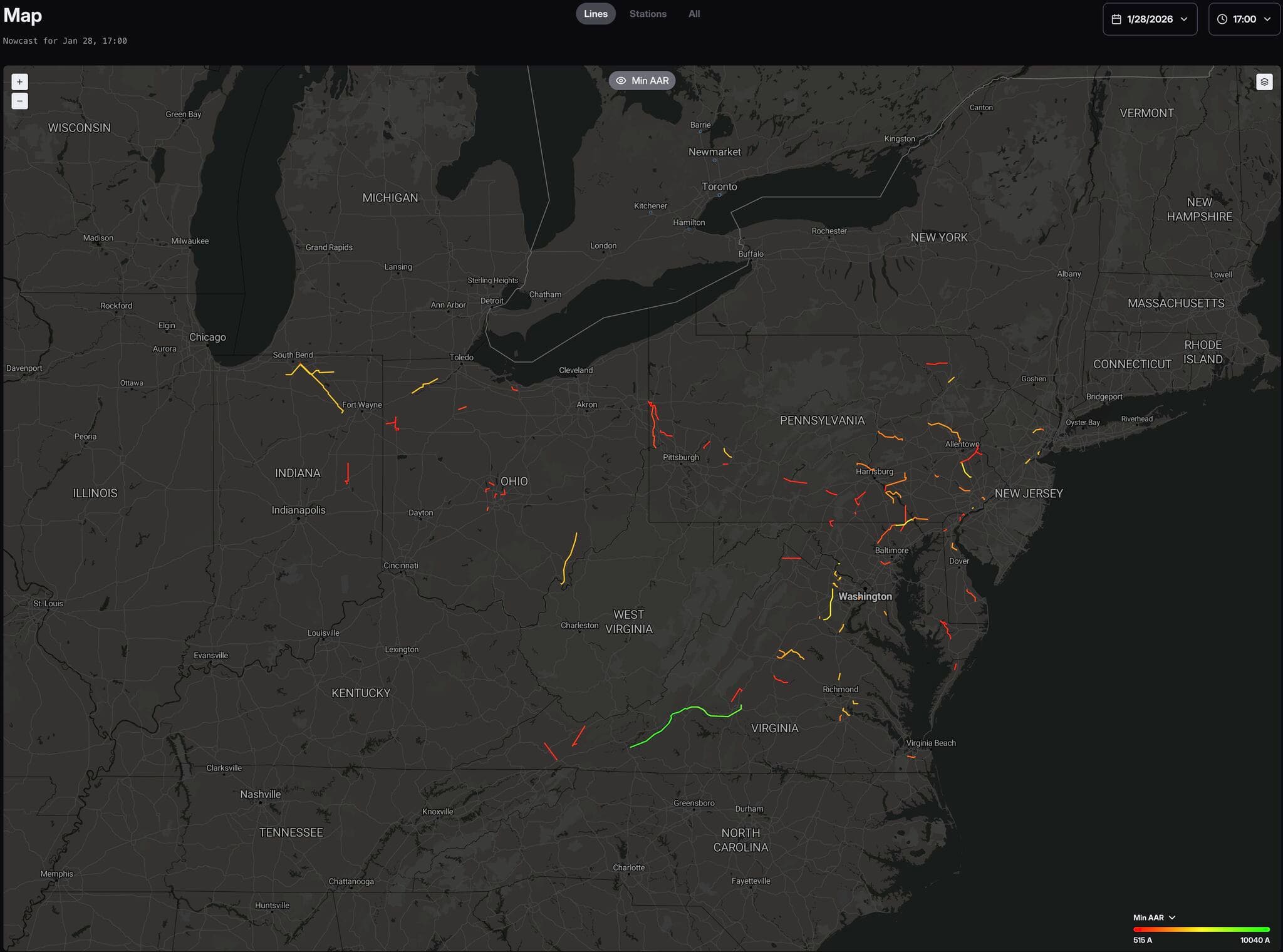Click the Virginia Beach city label
This screenshot has width=1283, height=952.
(931, 743)
